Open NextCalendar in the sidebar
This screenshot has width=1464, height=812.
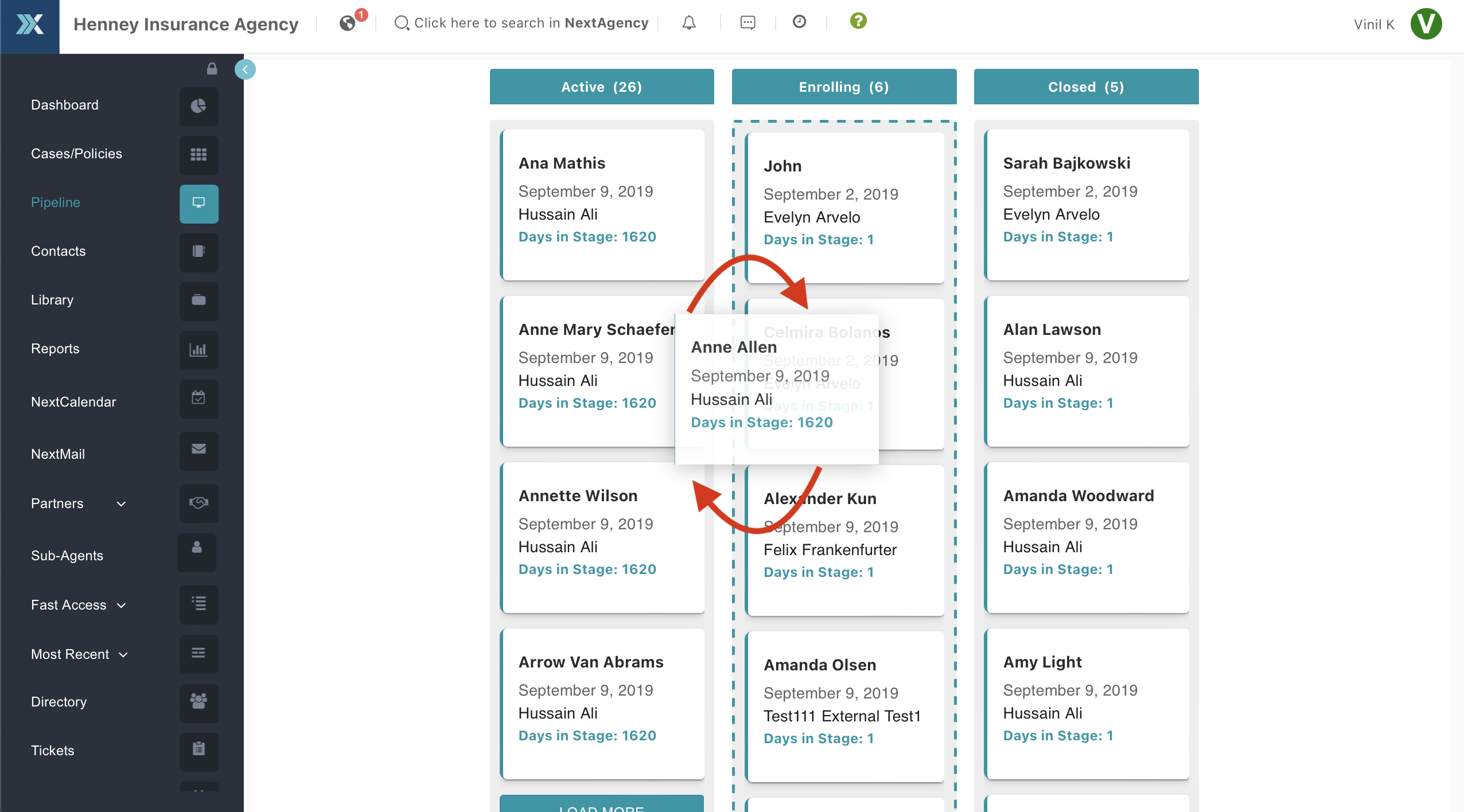pyautogui.click(x=73, y=402)
